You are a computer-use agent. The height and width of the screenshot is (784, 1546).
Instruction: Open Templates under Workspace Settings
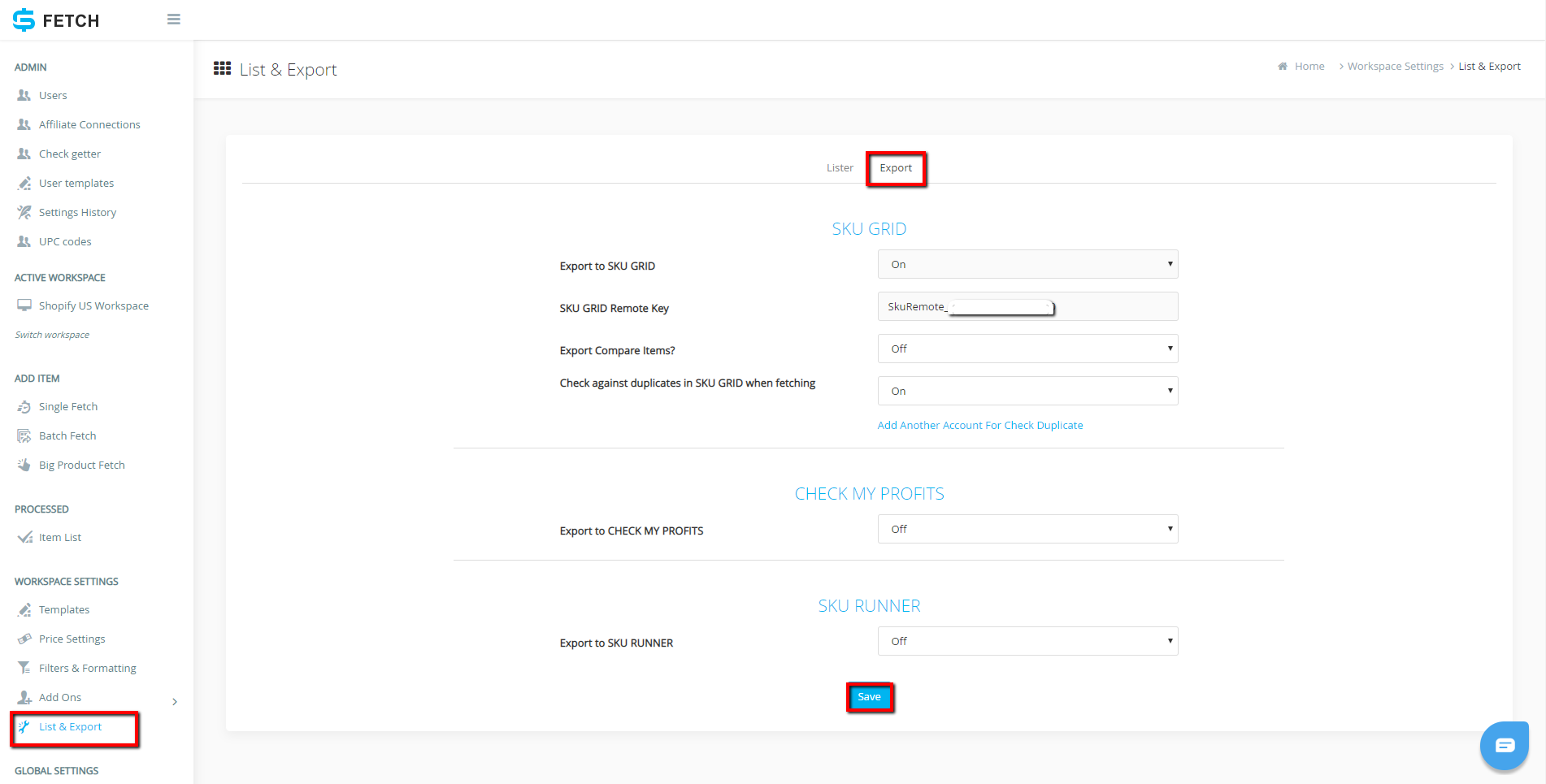tap(64, 610)
